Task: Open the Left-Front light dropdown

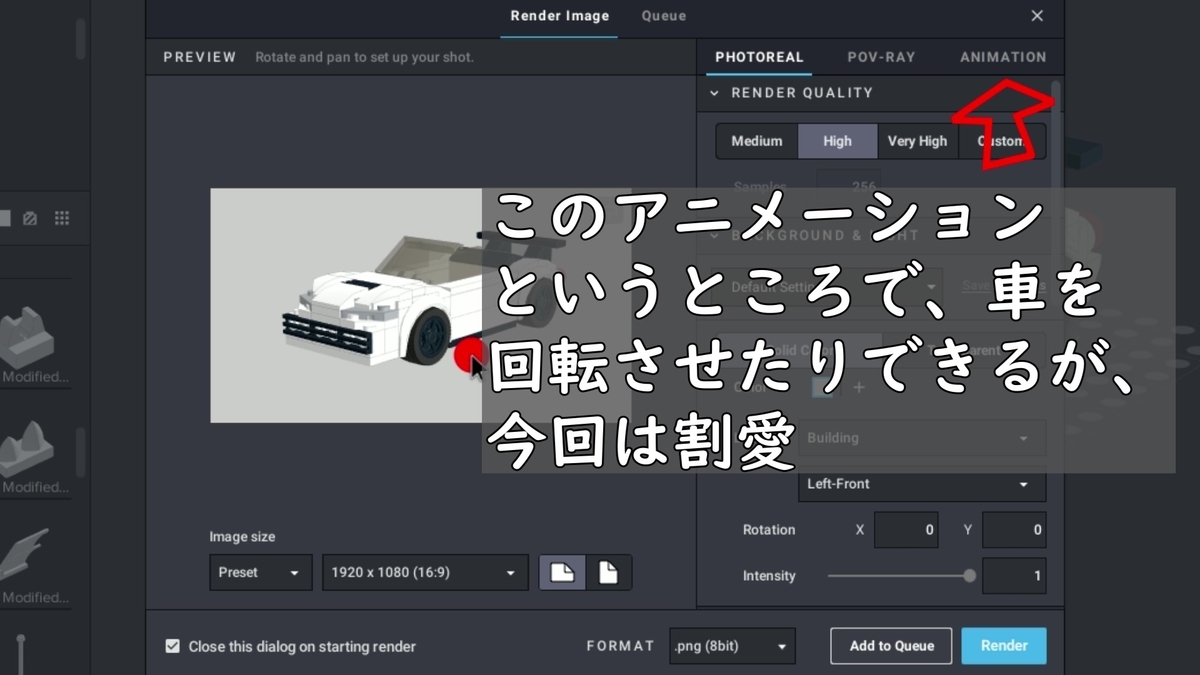Action: [922, 484]
